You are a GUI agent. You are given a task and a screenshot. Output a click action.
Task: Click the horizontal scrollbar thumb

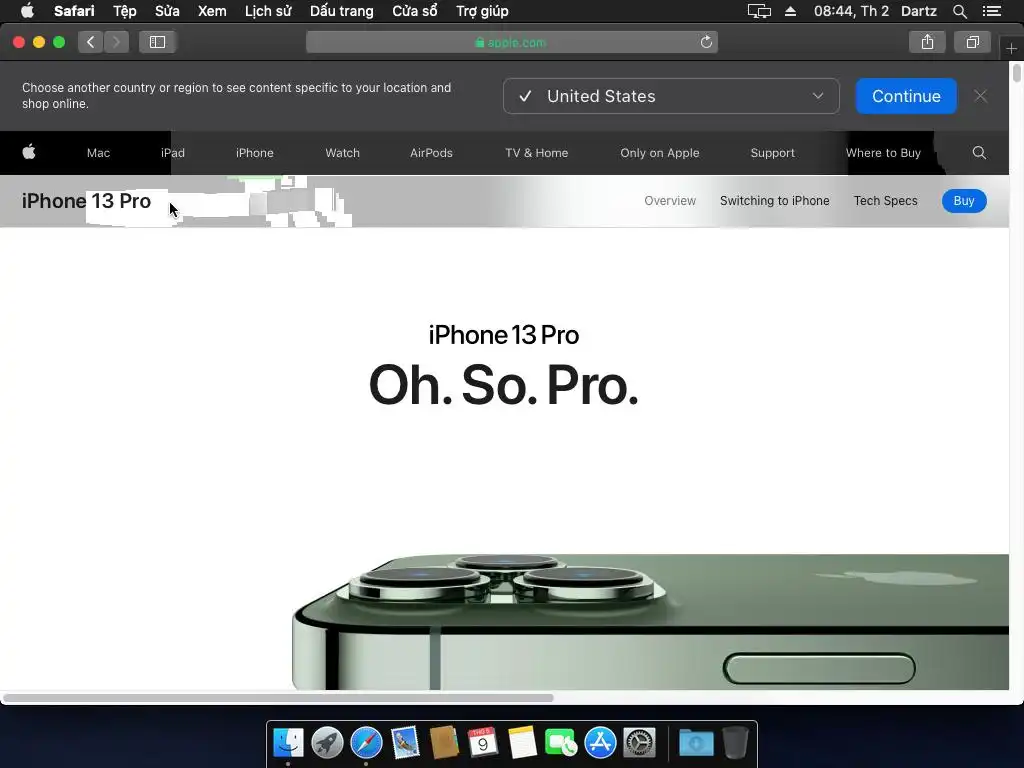[278, 698]
